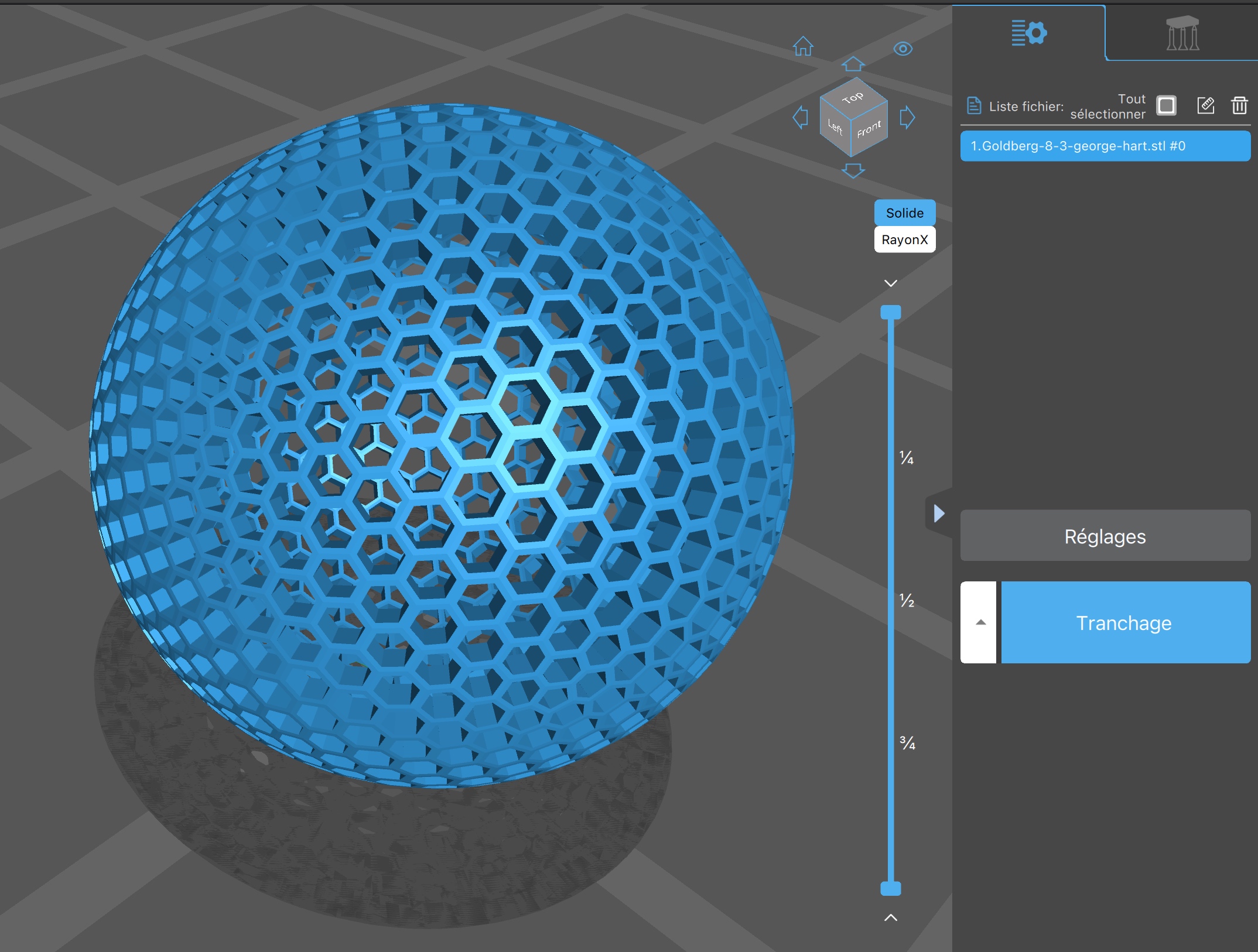Grab the top handle of the layer slider
This screenshot has width=1258, height=952.
pyautogui.click(x=891, y=312)
